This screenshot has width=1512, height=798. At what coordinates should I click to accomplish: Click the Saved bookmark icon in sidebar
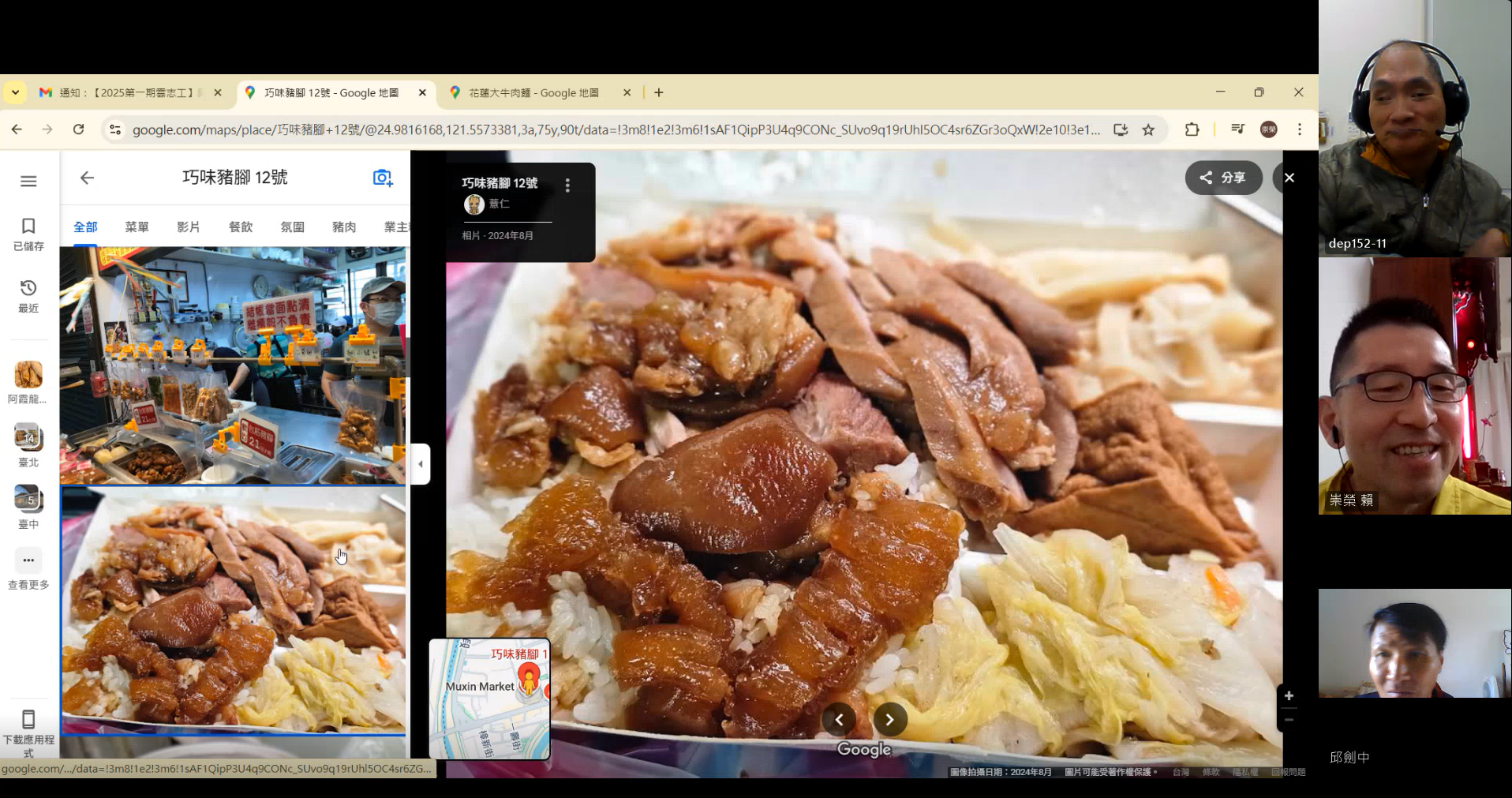28,227
